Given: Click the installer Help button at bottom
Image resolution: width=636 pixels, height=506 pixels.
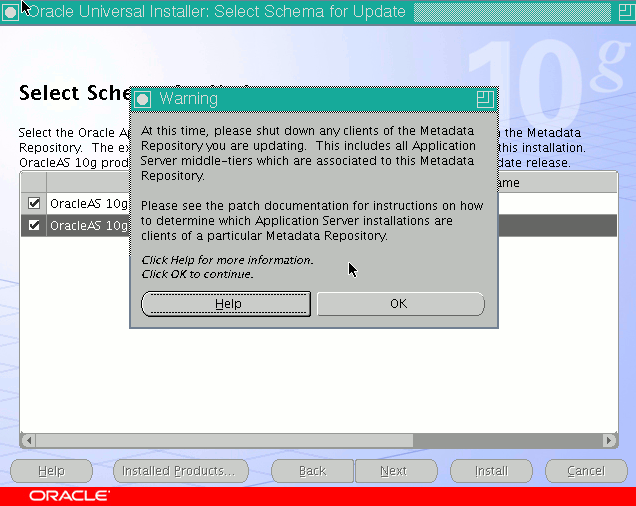Looking at the screenshot, I should click(x=52, y=471).
